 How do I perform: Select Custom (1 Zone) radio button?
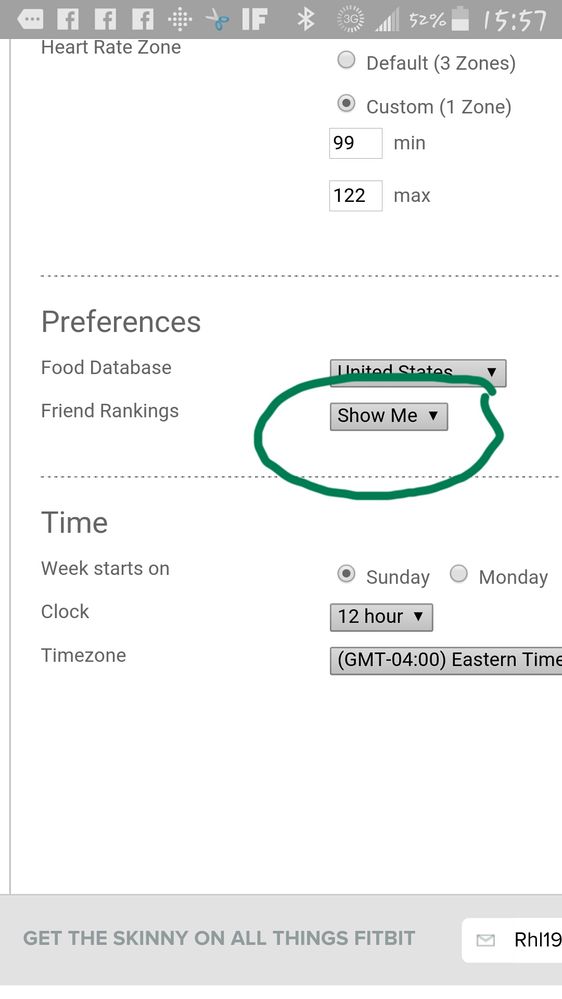click(x=346, y=104)
